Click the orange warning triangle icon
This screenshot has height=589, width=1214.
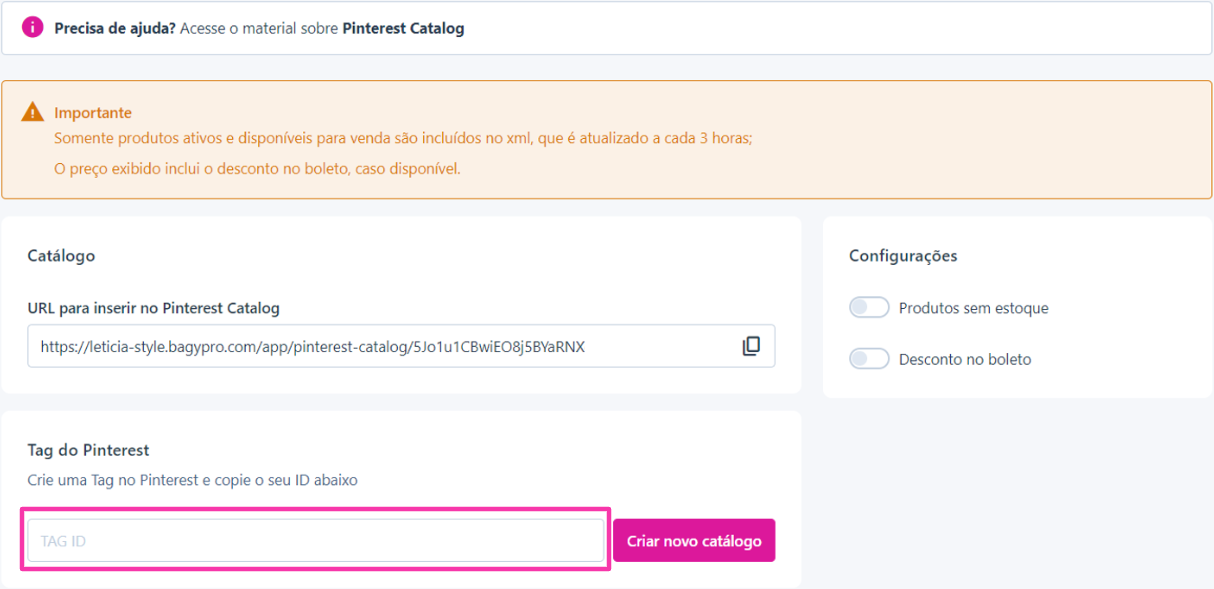[33, 112]
